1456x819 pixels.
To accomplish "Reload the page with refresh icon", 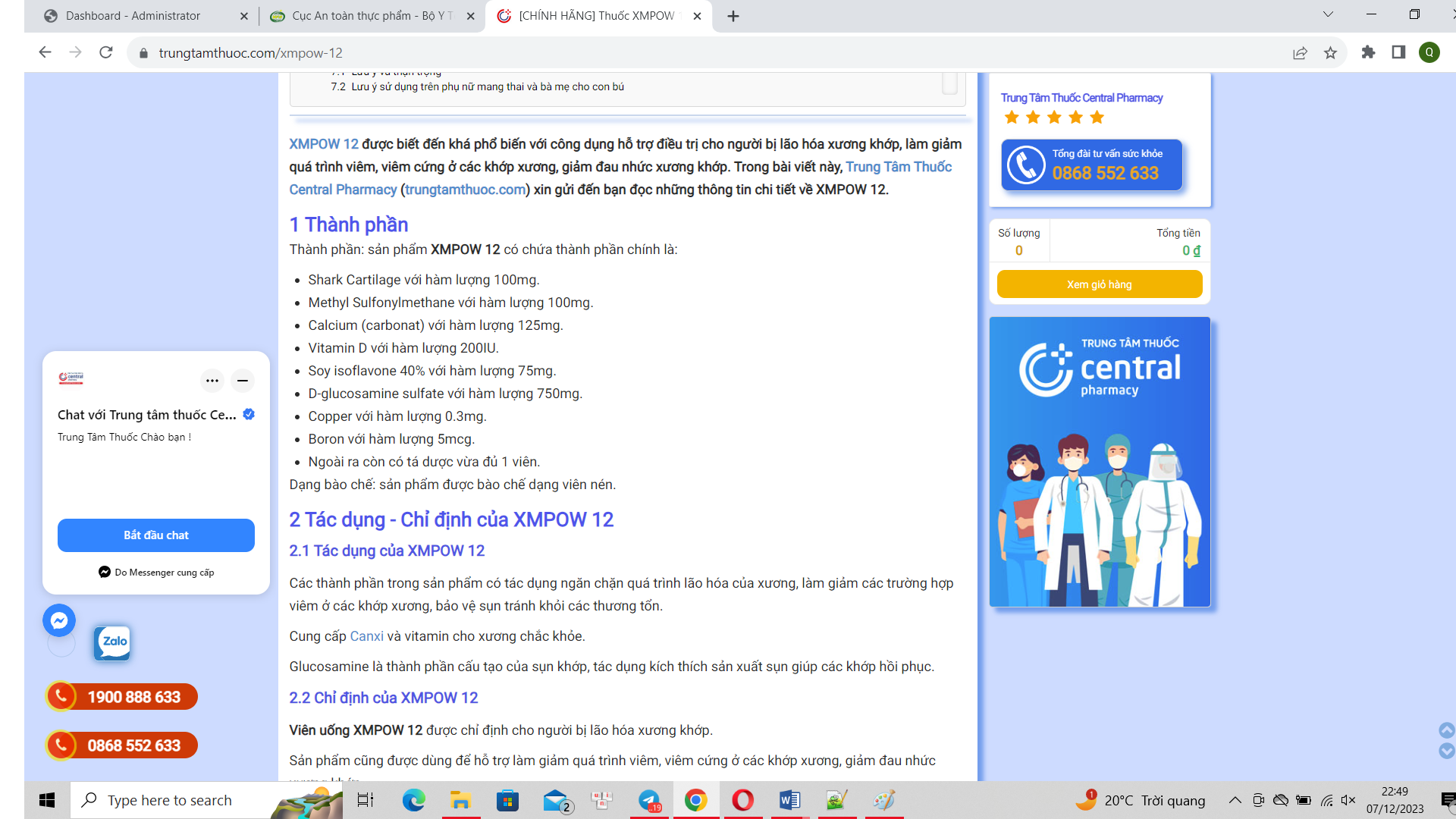I will click(x=106, y=52).
